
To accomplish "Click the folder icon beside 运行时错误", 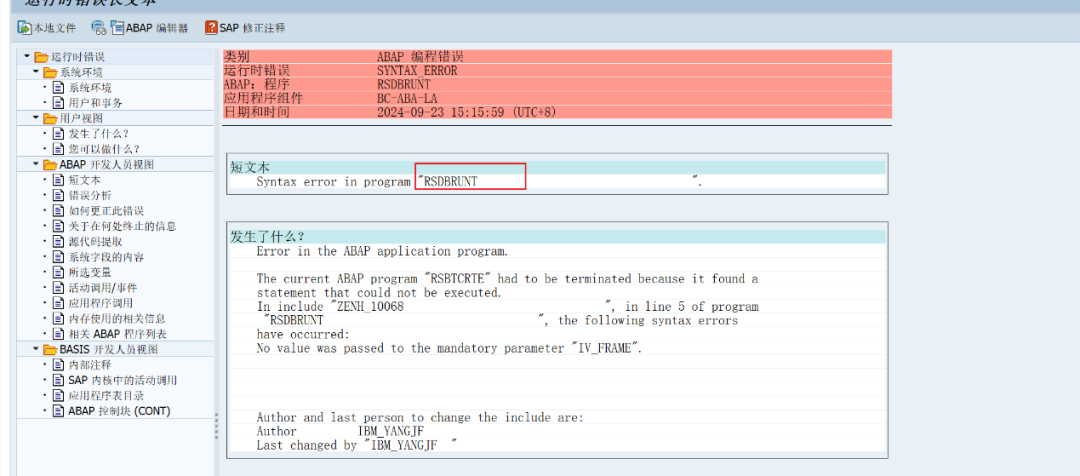I will [x=41, y=56].
